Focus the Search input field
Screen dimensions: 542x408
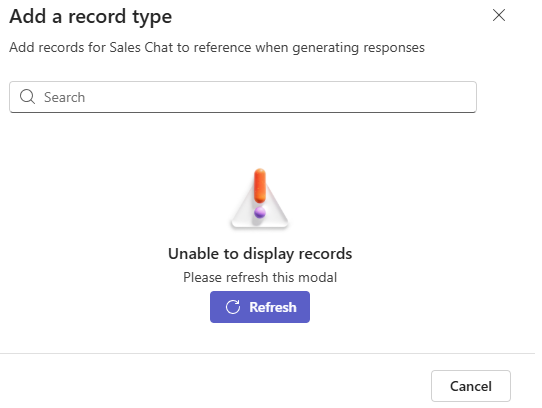[x=243, y=97]
